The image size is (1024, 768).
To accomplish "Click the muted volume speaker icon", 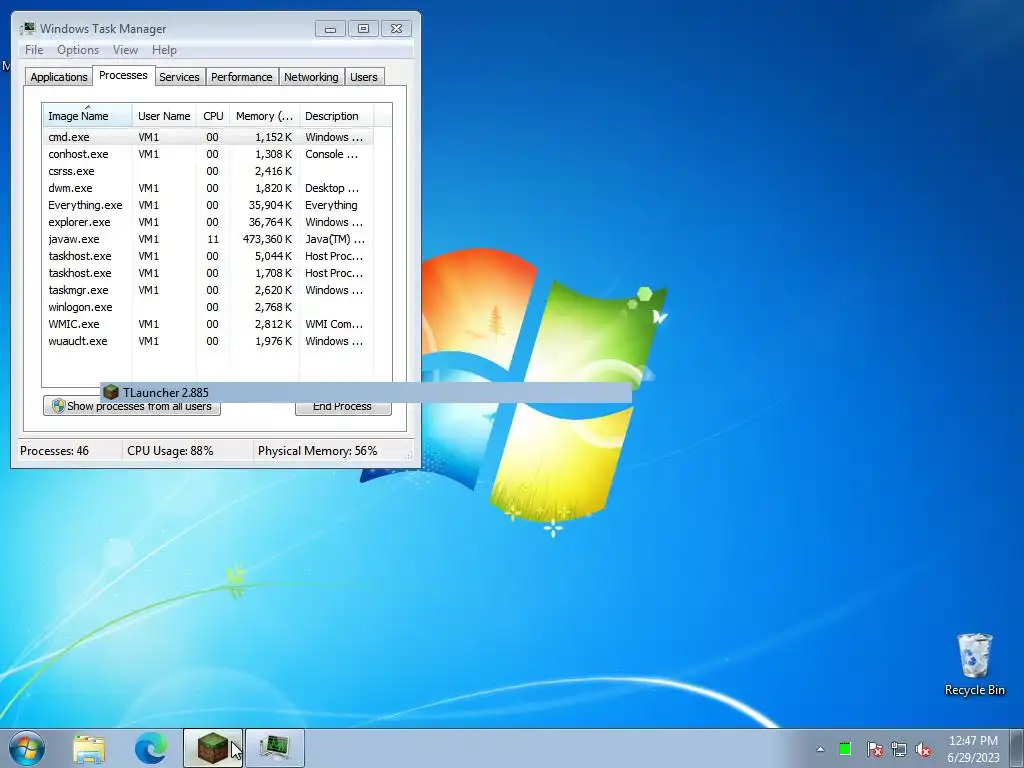I will pos(923,749).
